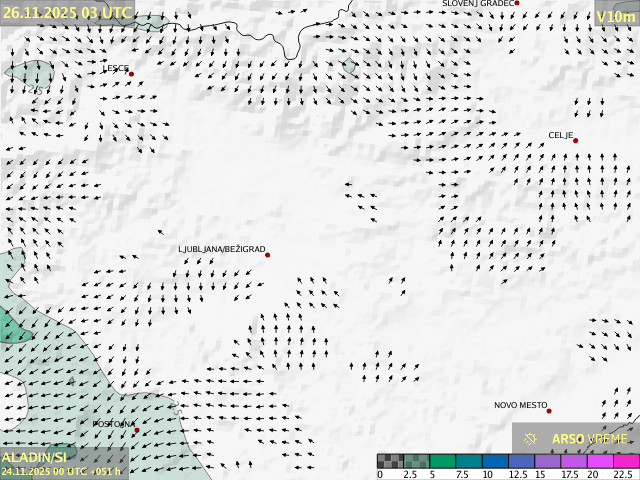Image resolution: width=640 pixels, height=480 pixels.
Task: Click the forecast run time 24.11.2025 00 UTC
Action: click(61, 471)
